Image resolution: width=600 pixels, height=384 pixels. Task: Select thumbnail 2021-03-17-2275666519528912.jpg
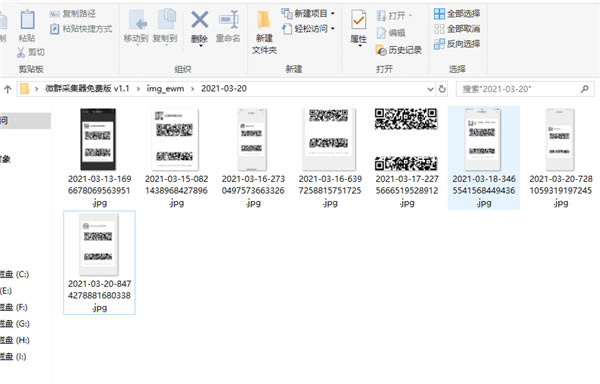406,139
